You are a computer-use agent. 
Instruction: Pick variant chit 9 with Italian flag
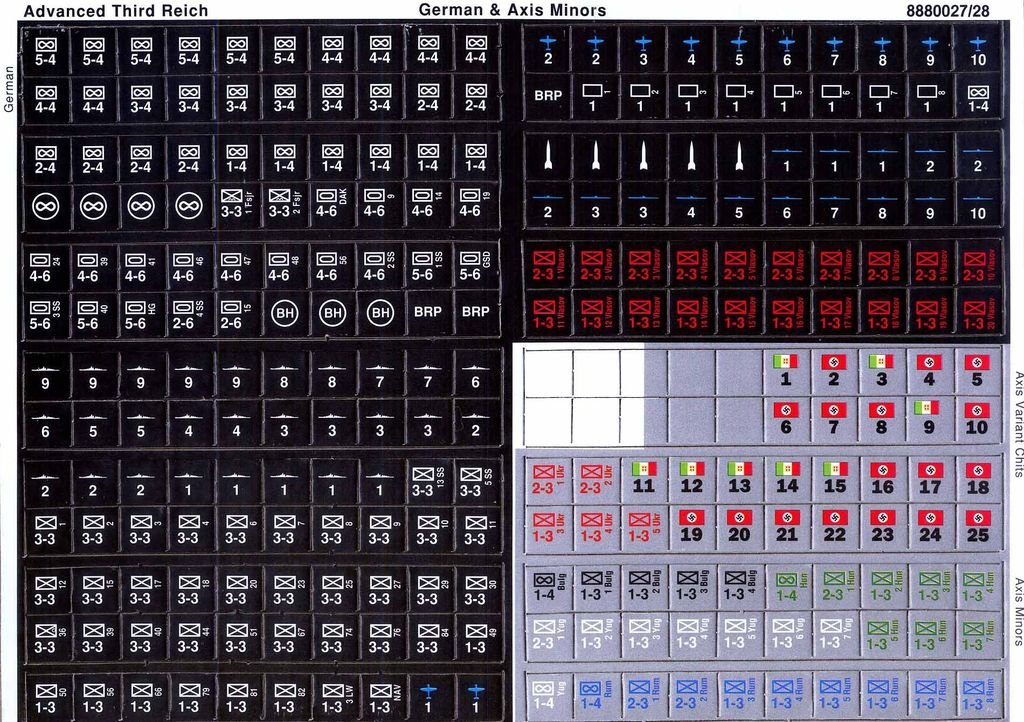[x=929, y=419]
